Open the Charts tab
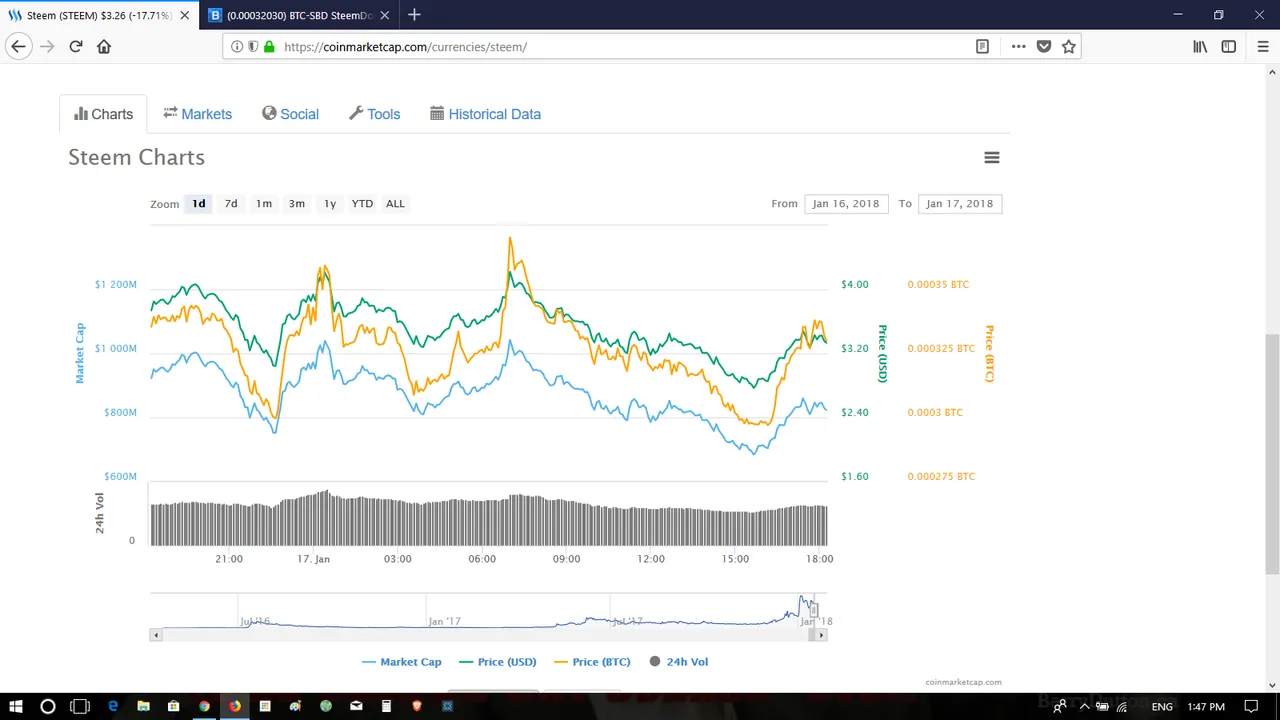 103,114
